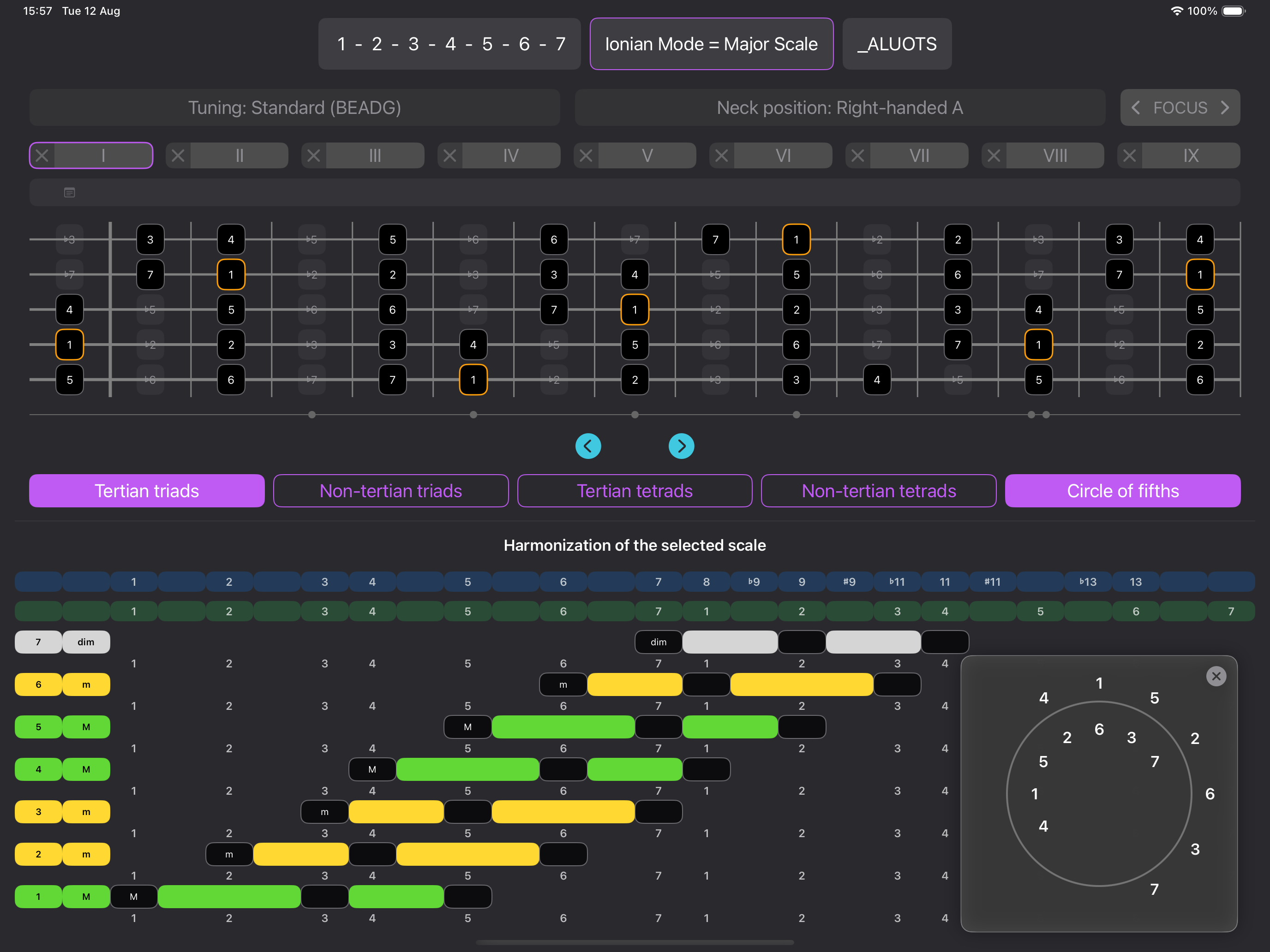
Task: Clear position V with its X icon
Action: click(x=586, y=155)
